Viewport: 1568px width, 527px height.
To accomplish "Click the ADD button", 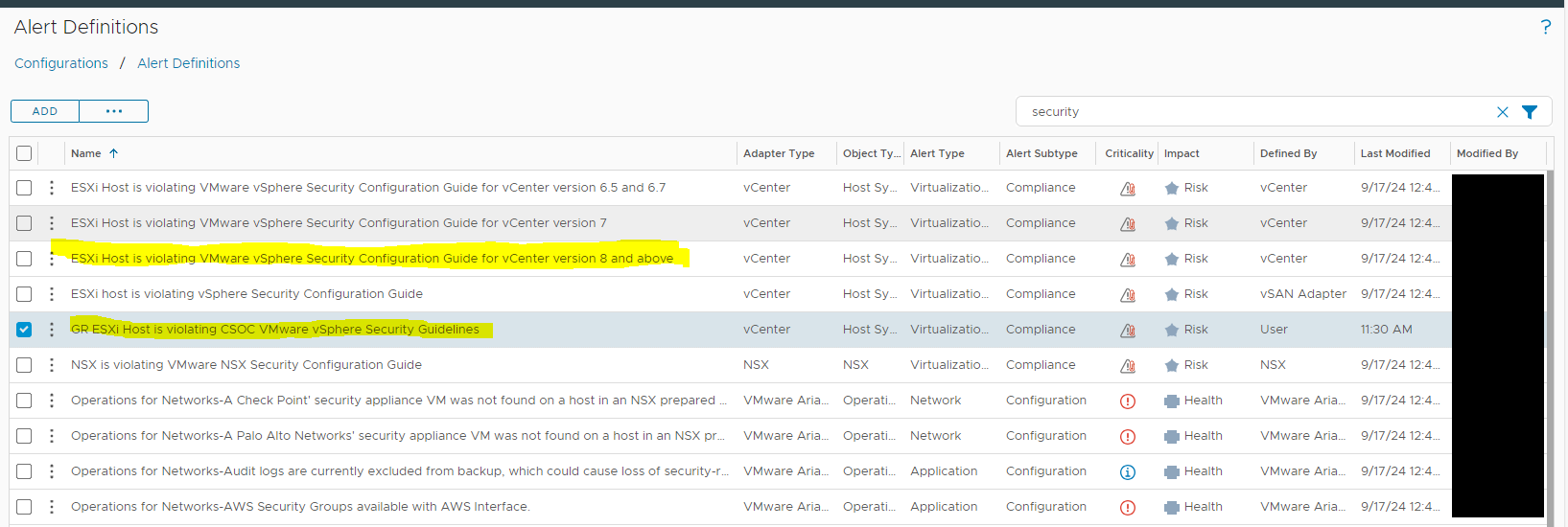I will (45, 111).
